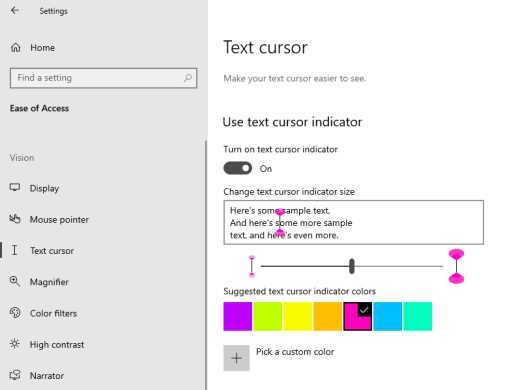The width and height of the screenshot is (520, 390).
Task: Click the Find a setting search box
Action: click(x=103, y=78)
